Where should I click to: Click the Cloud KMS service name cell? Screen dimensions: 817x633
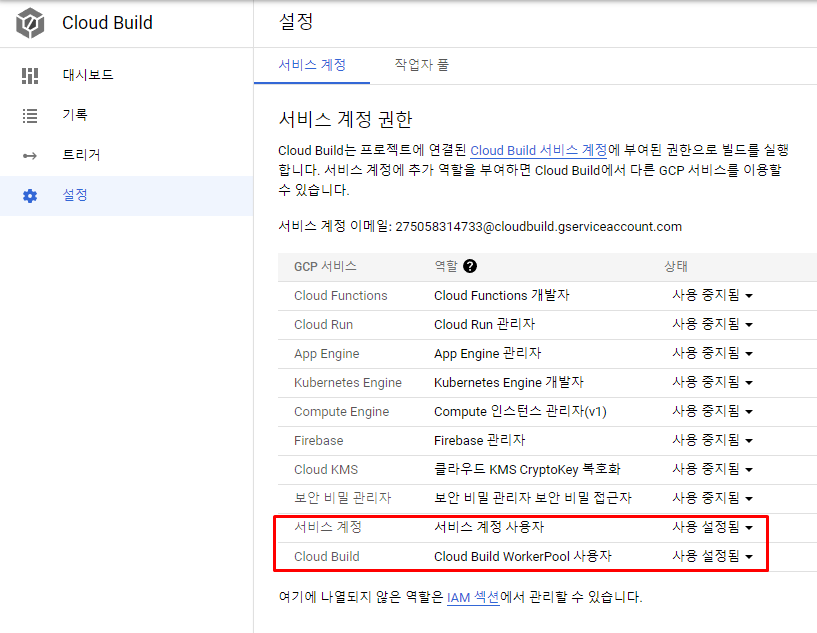(326, 470)
